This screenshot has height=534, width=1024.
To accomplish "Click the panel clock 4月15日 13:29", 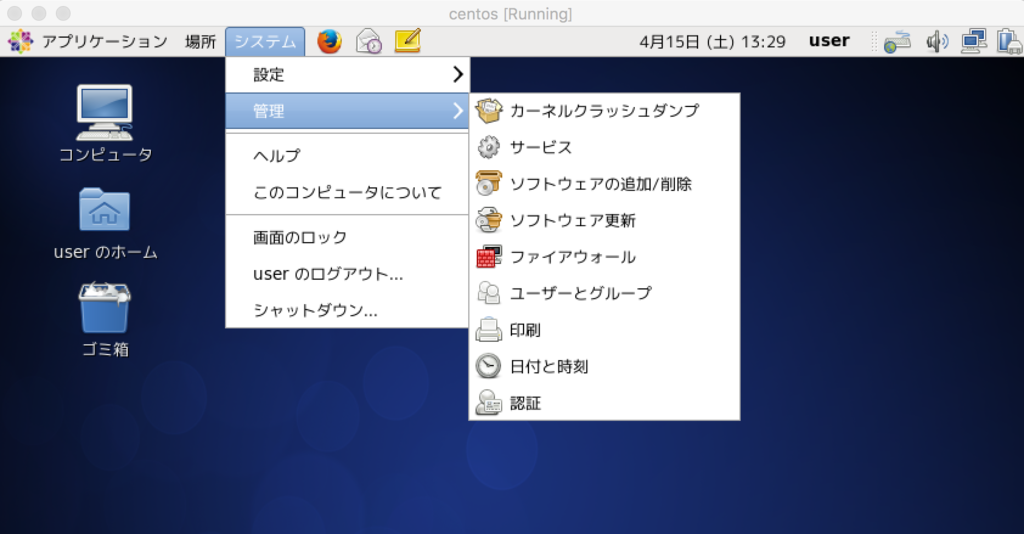I will coord(712,42).
